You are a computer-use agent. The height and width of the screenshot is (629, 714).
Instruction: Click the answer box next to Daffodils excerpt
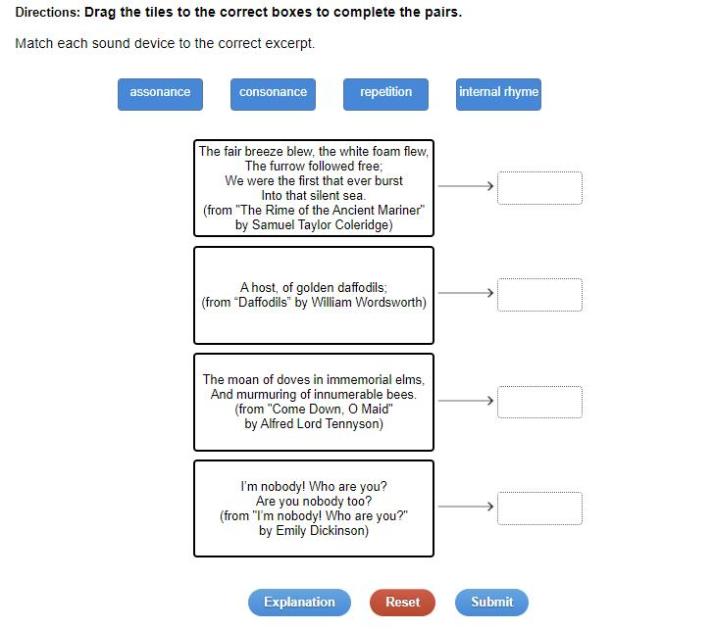pos(540,294)
